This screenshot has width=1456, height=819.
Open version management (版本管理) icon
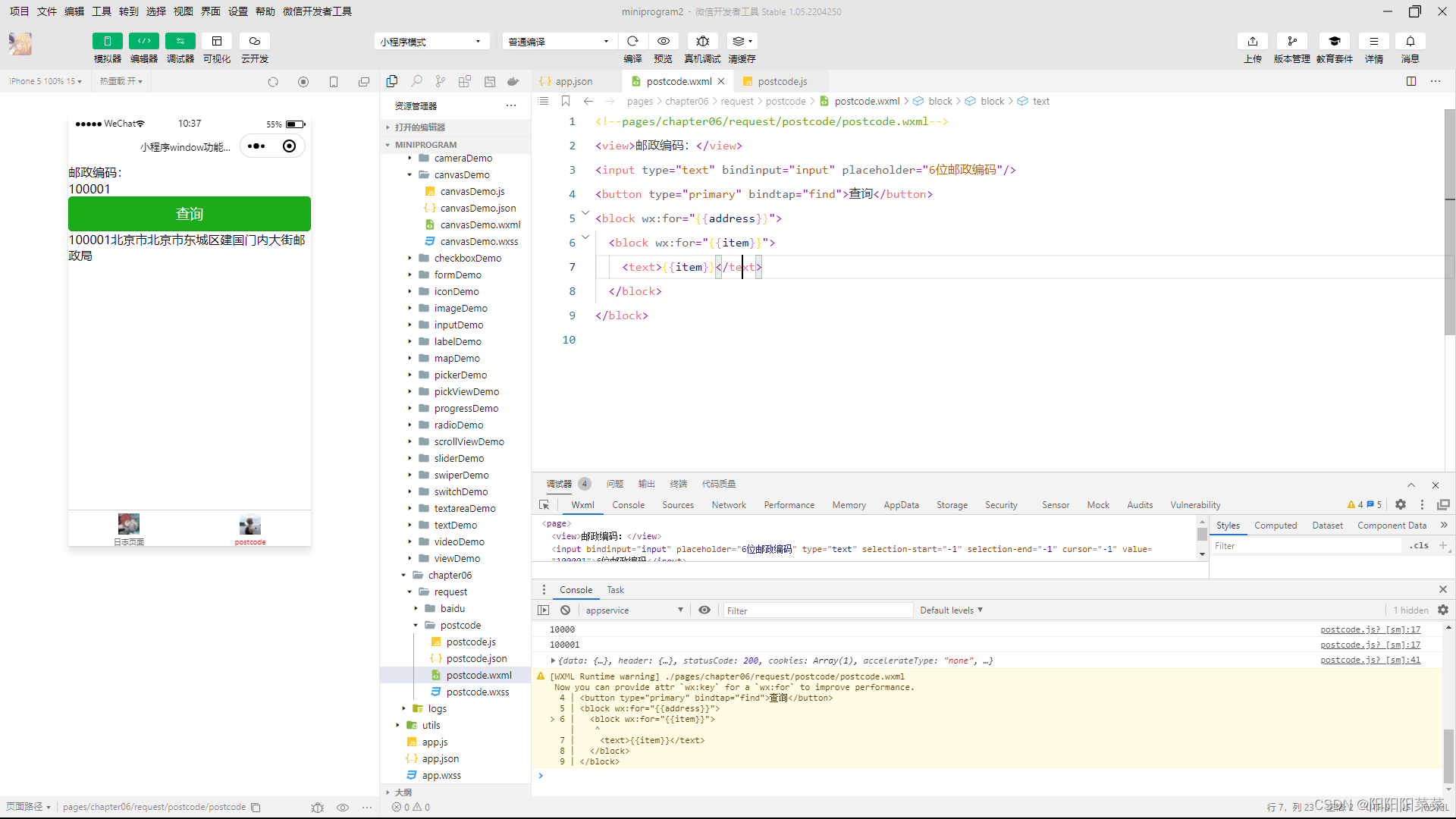point(1291,41)
